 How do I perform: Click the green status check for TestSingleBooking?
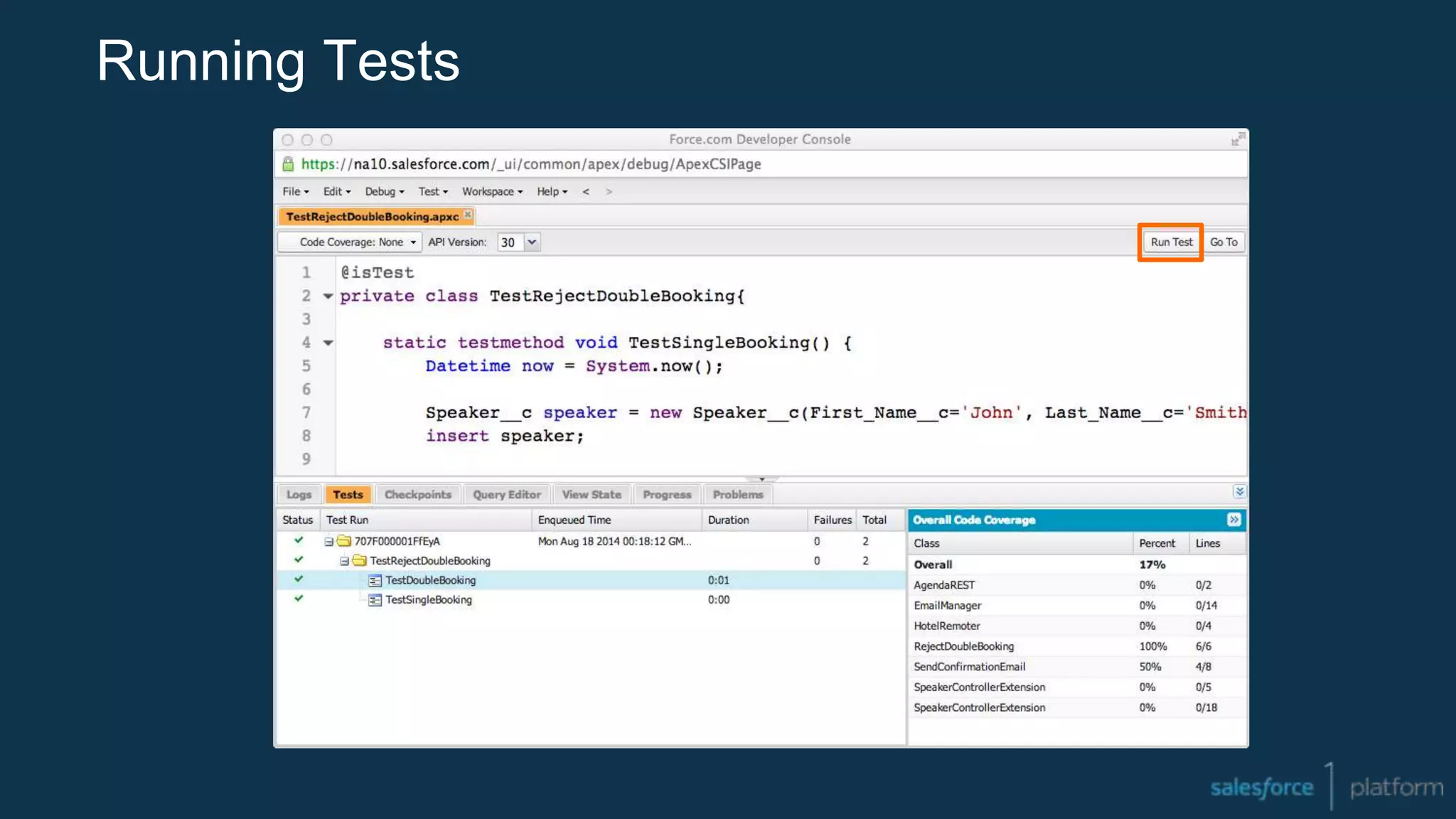tap(299, 598)
